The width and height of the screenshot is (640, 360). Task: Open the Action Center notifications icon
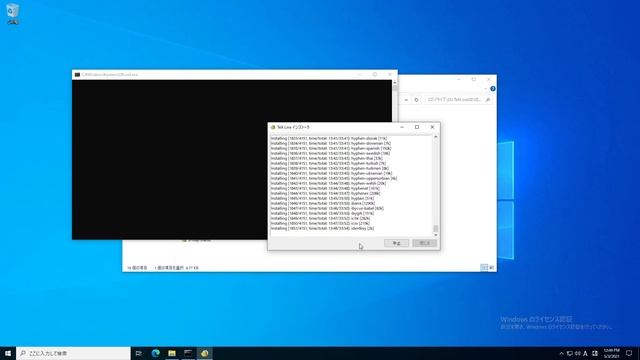tap(629, 353)
